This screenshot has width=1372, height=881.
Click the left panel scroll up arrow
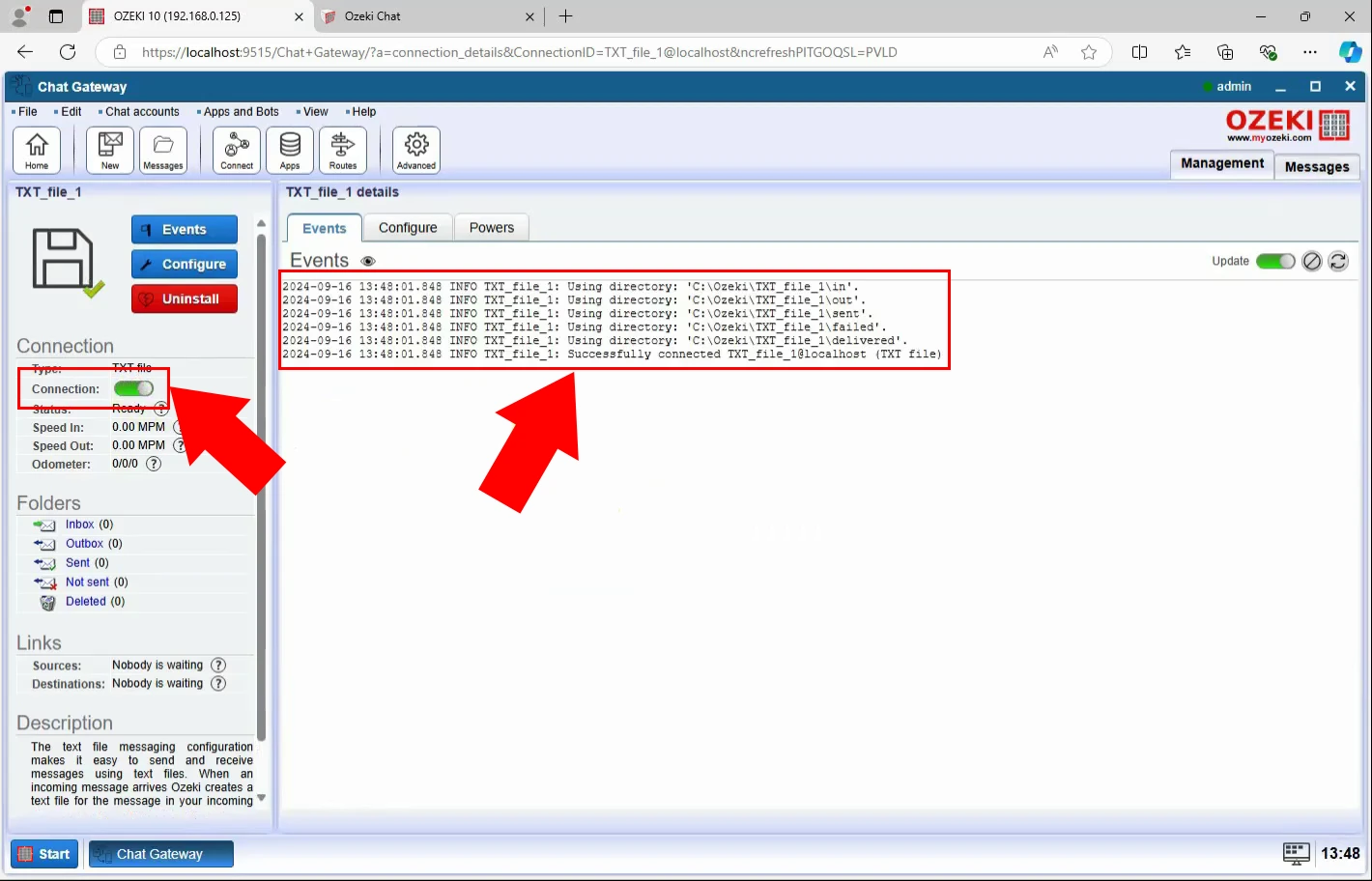click(x=261, y=223)
